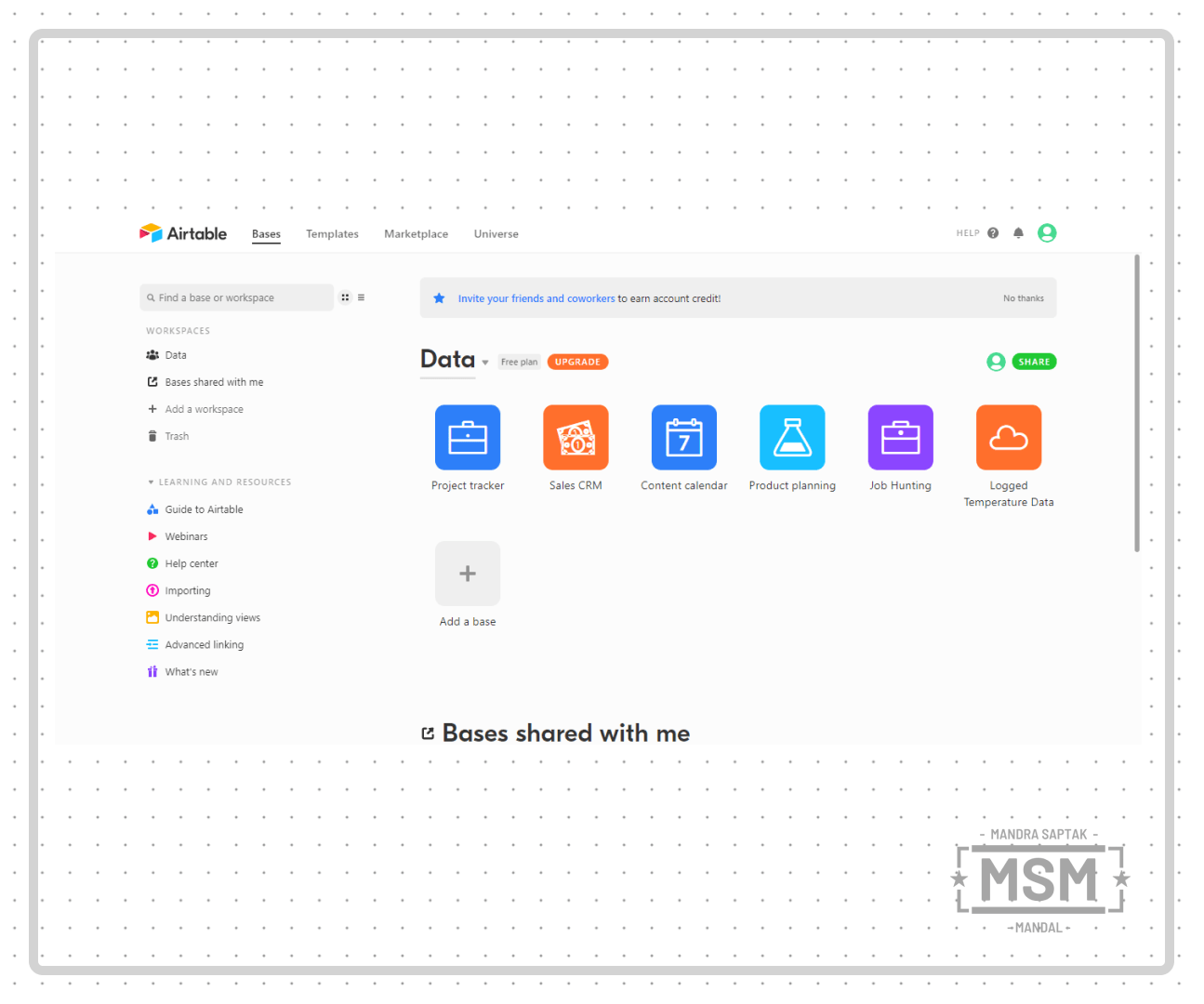Select Data workspace in sidebar

tap(176, 355)
